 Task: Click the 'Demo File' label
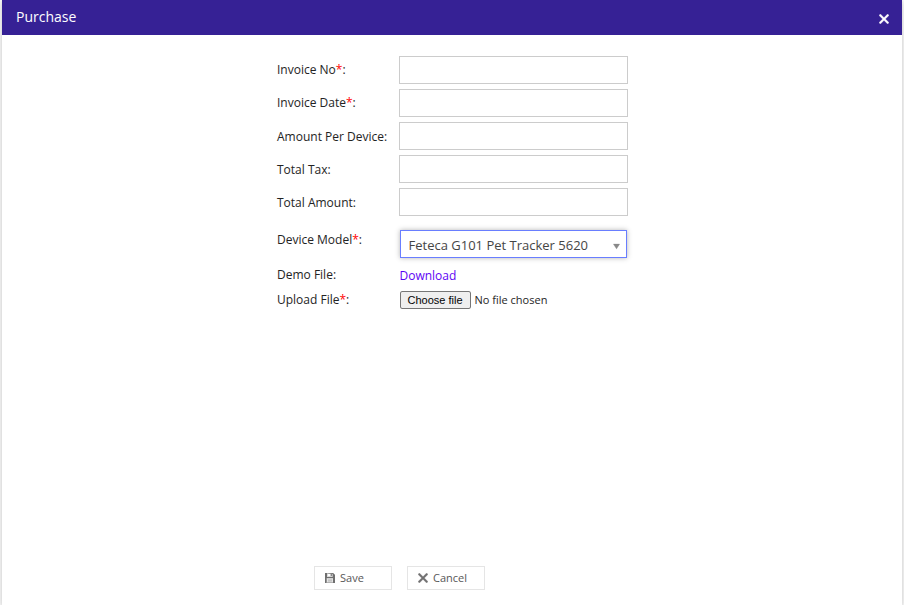tap(306, 274)
